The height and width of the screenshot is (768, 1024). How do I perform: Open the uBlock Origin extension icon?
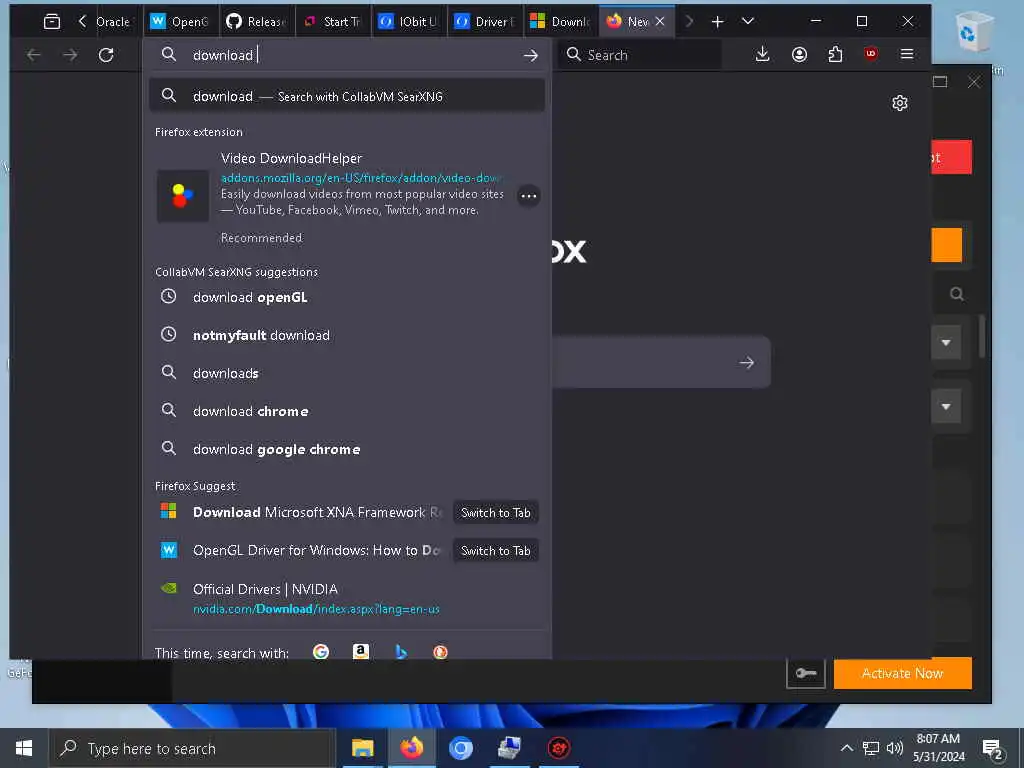[x=871, y=54]
